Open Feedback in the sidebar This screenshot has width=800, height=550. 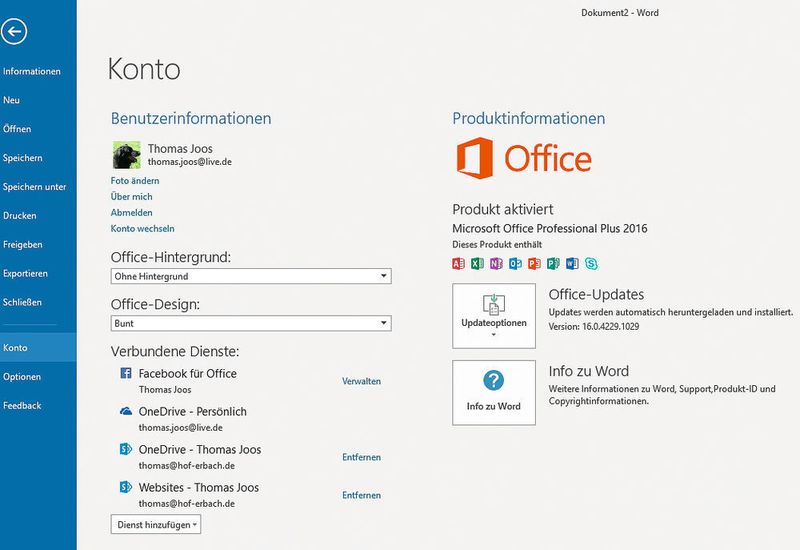[x=22, y=406]
